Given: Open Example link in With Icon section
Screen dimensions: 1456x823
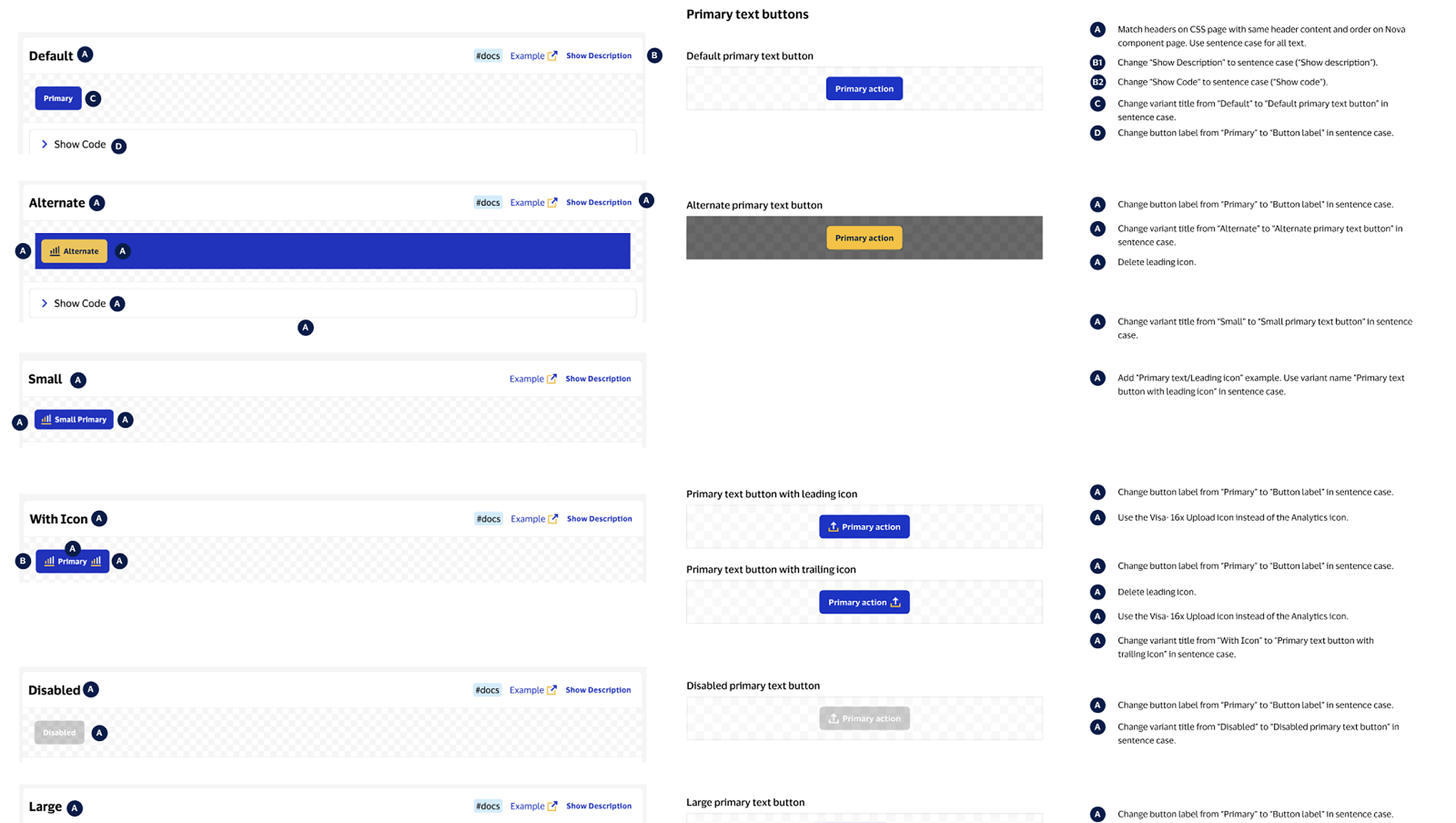Looking at the screenshot, I should (x=527, y=519).
